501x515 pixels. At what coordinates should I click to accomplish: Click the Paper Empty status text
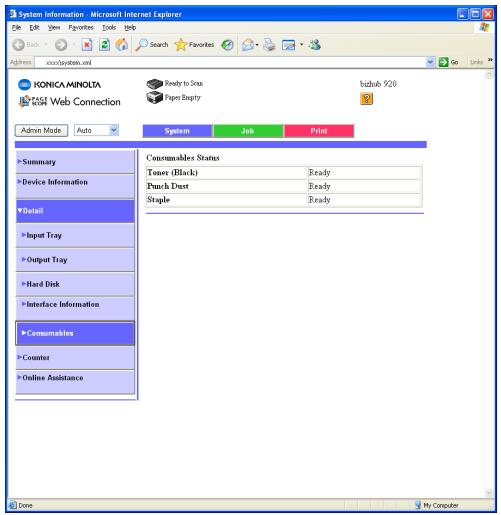183,97
